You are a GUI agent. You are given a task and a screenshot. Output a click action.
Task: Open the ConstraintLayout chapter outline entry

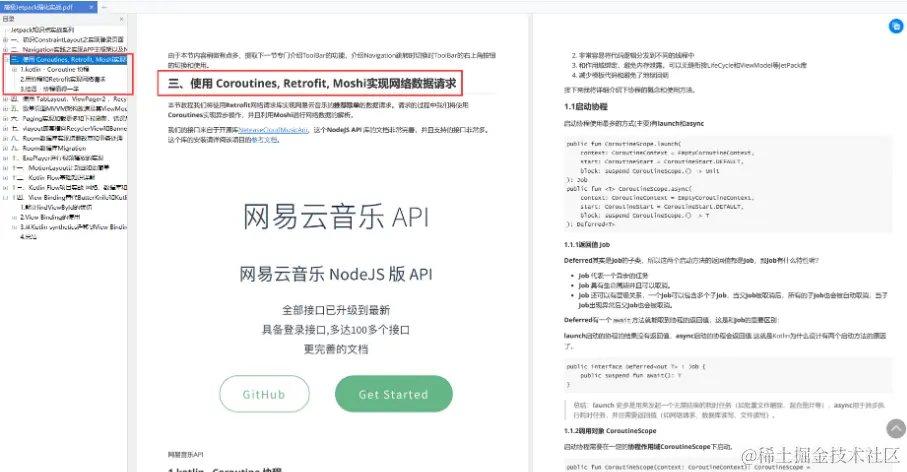click(68, 40)
